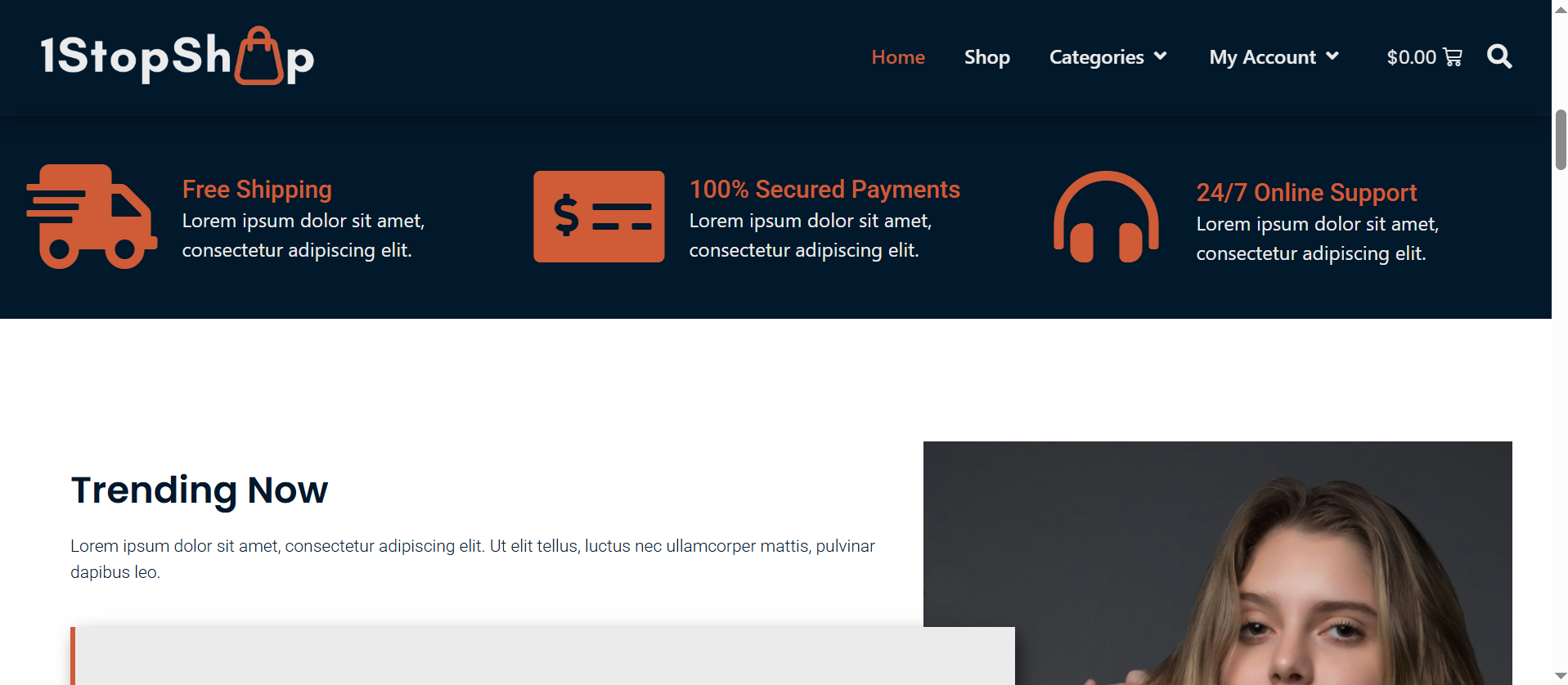This screenshot has width=1568, height=685.
Task: Click the shopping cart icon
Action: click(1453, 57)
